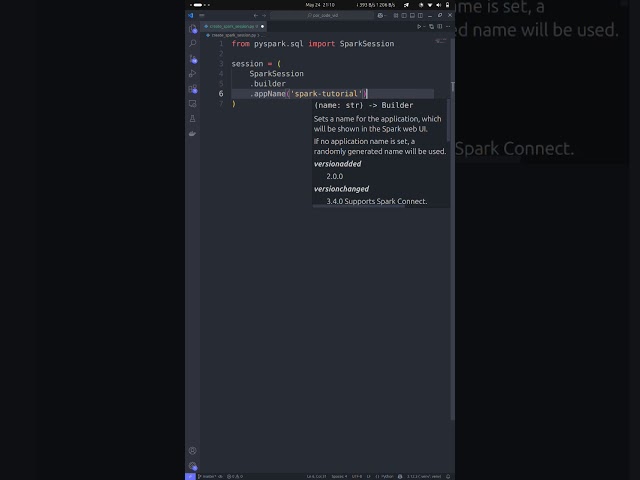Go back with the left arrow
Image resolution: width=640 pixels, height=480 pixels.
tap(256, 16)
